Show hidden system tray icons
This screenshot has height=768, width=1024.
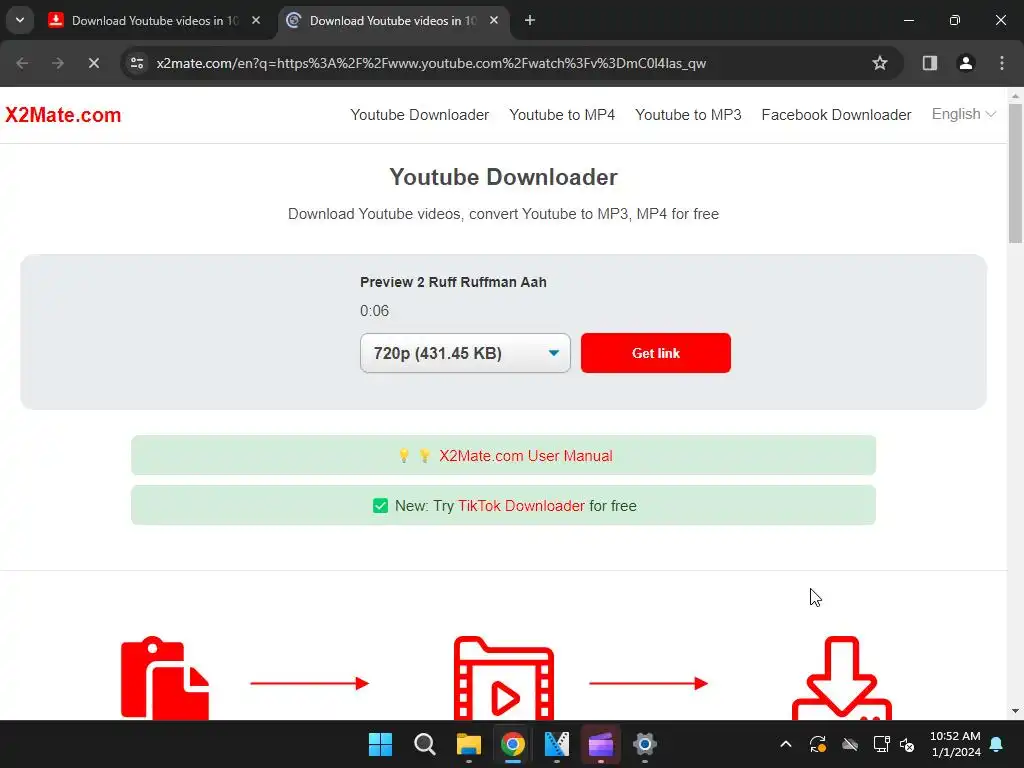786,744
